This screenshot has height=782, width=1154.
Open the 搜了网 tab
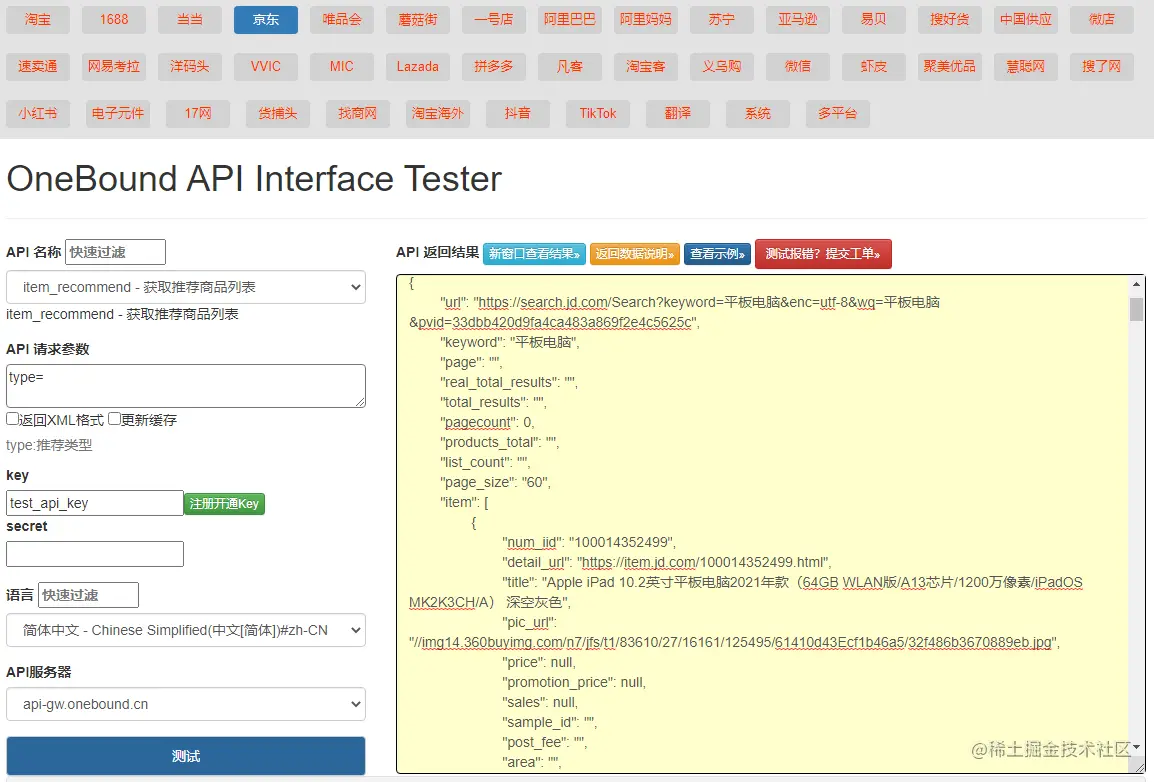[1102, 67]
